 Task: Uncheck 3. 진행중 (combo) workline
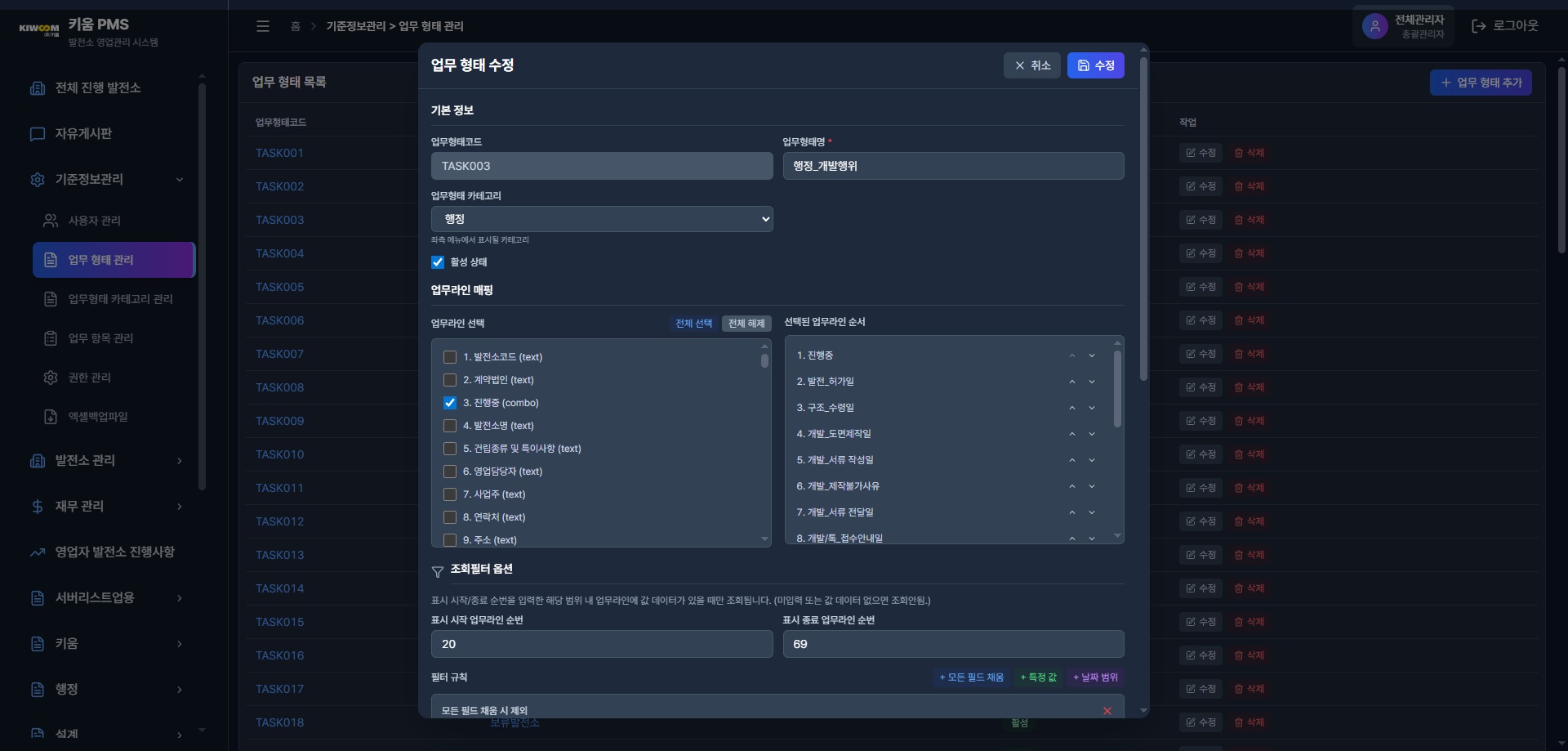(x=450, y=403)
